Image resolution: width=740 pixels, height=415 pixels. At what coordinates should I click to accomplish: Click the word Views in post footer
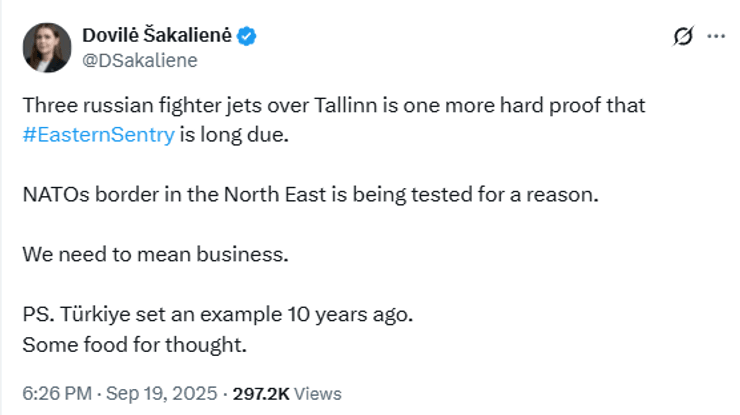point(321,393)
